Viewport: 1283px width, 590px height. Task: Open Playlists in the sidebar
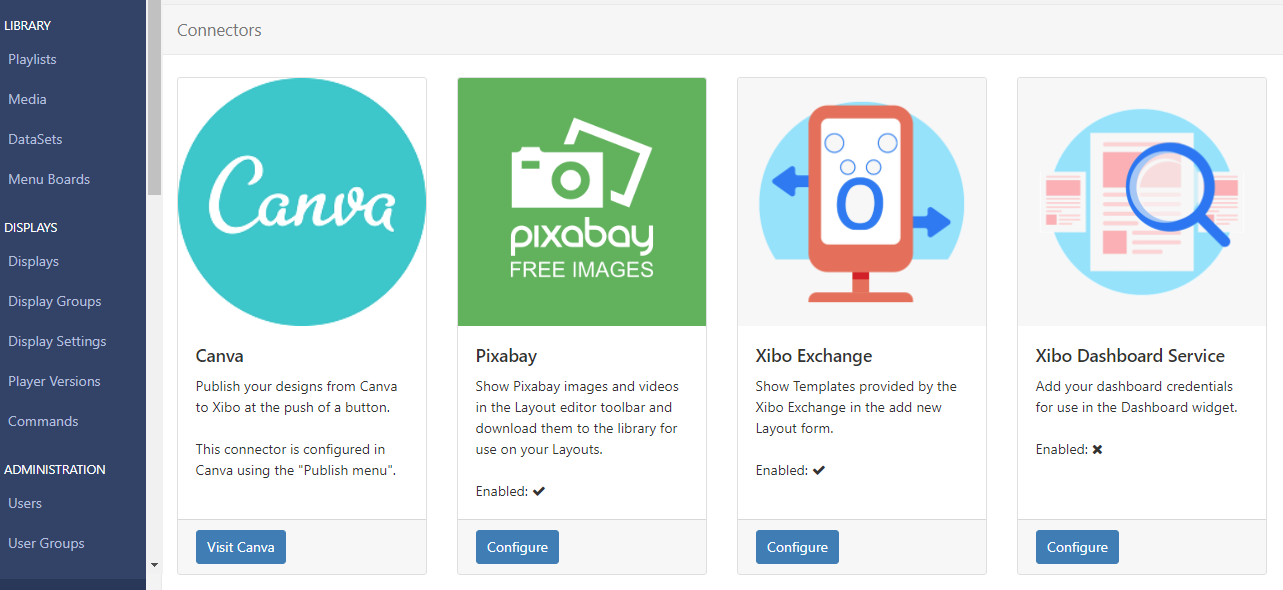[x=32, y=60]
